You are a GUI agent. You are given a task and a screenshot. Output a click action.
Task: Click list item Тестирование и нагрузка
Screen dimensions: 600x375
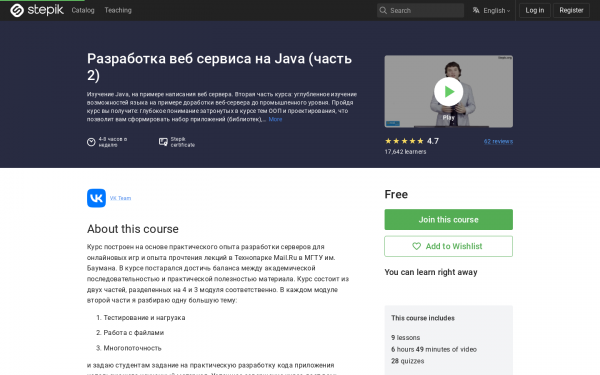144,318
